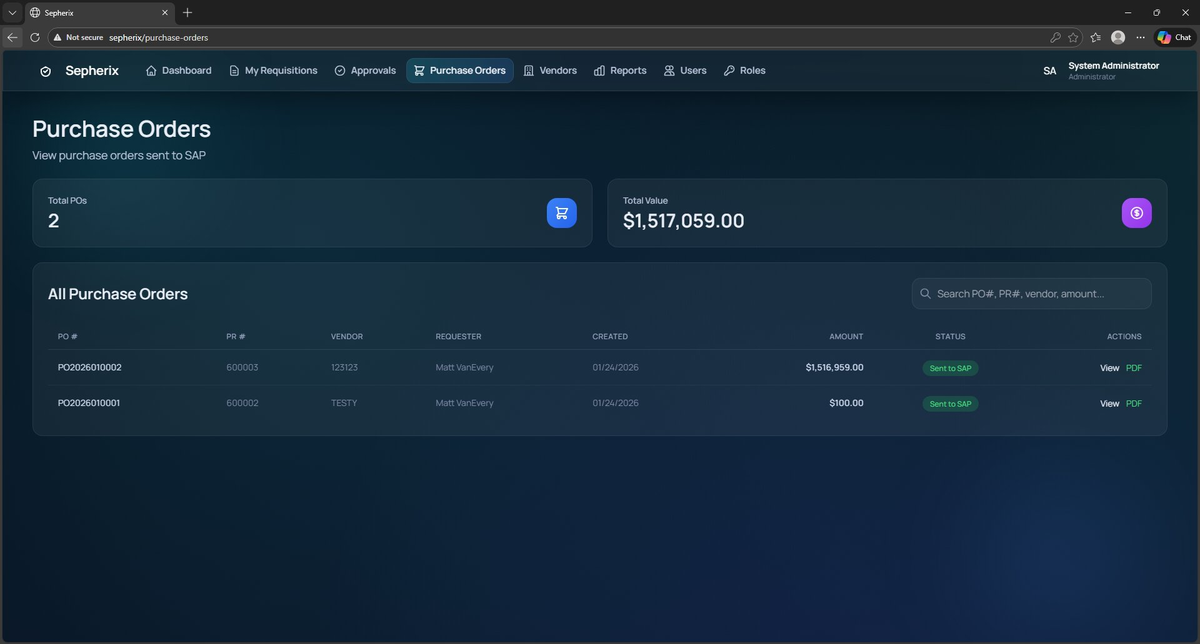
Task: Bookmark this page with star icon
Action: point(1073,37)
